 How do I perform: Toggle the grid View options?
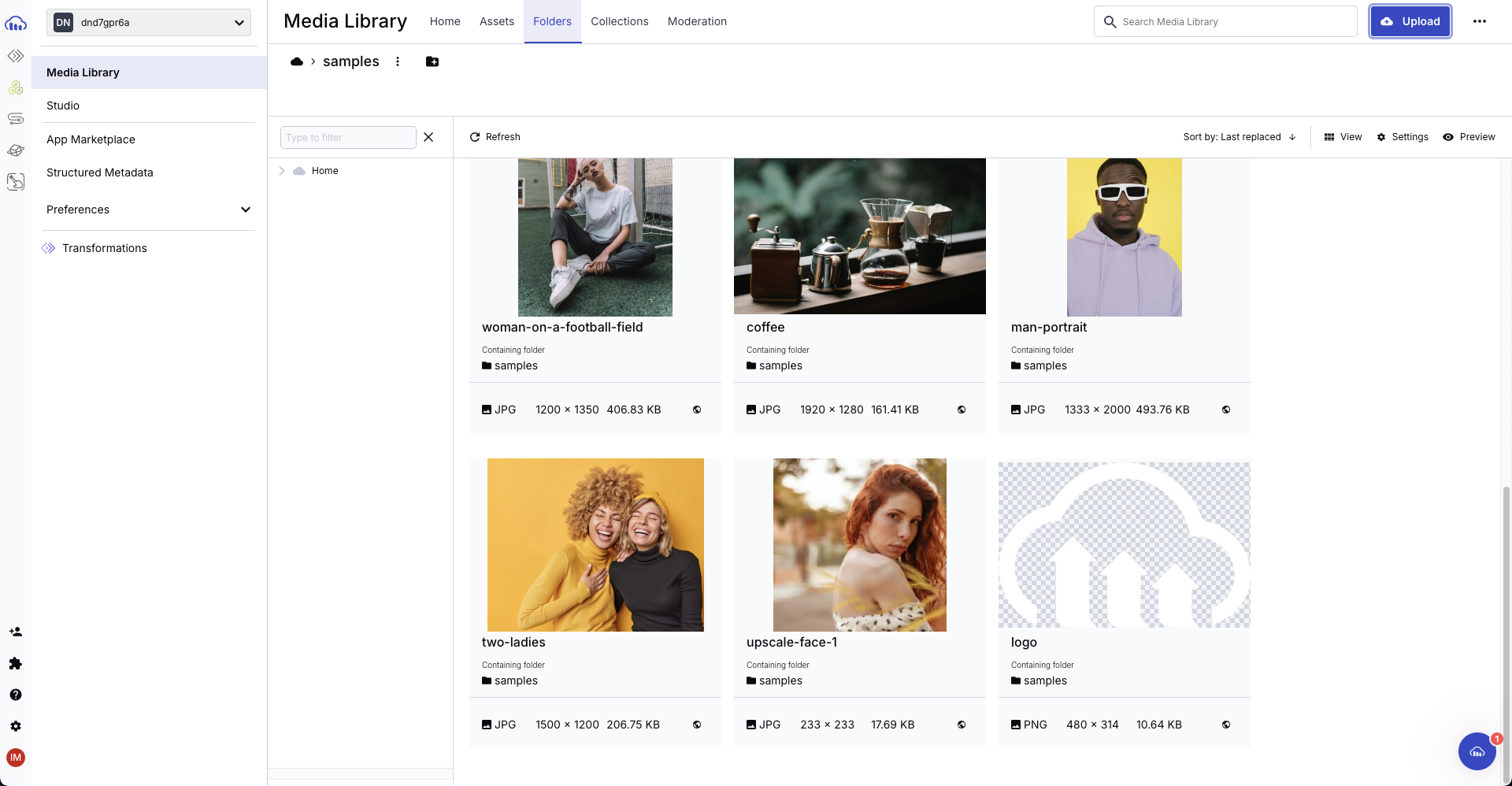pos(1342,136)
